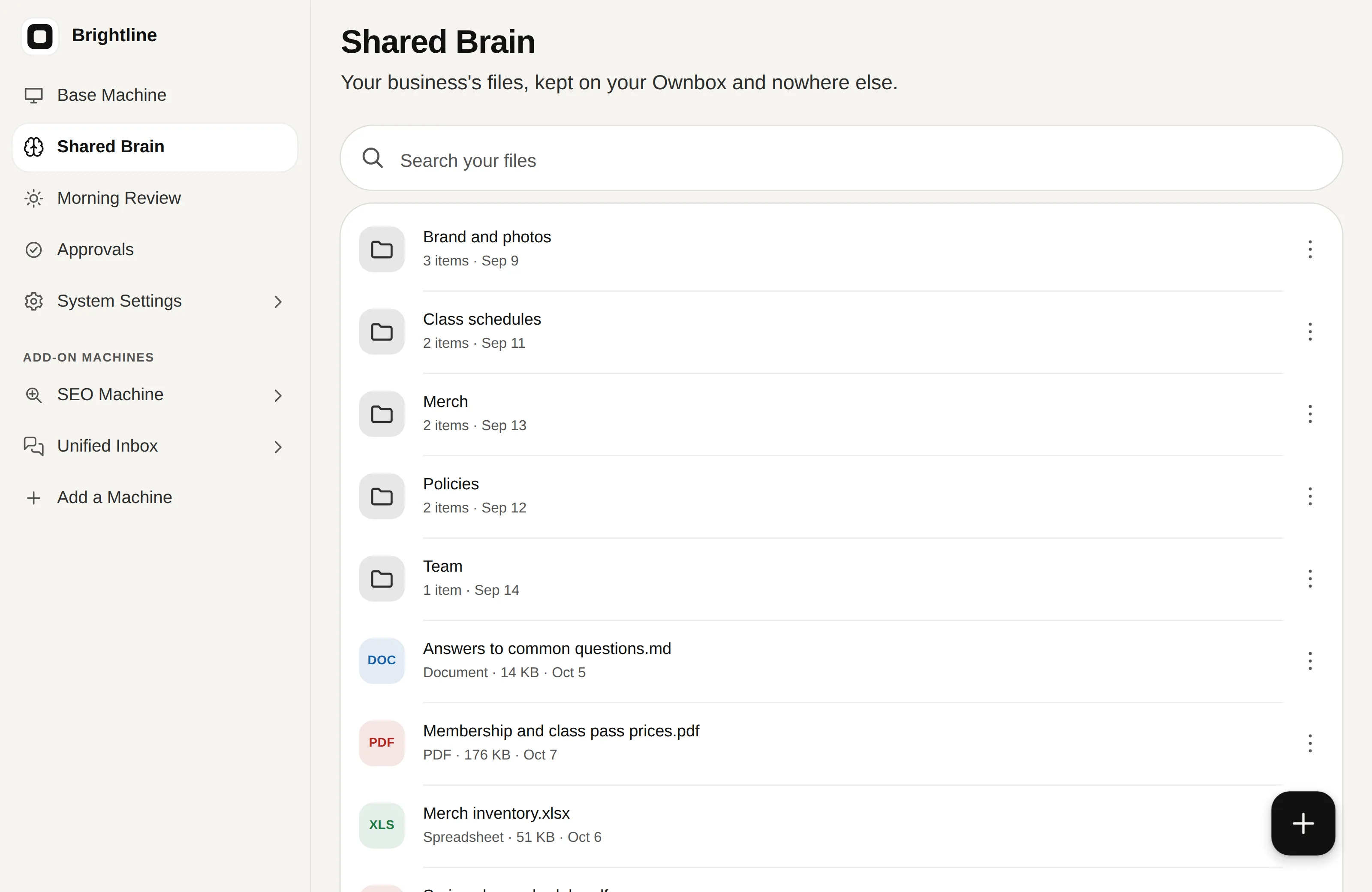Click '2 items · Sep 11' details text

point(474,344)
